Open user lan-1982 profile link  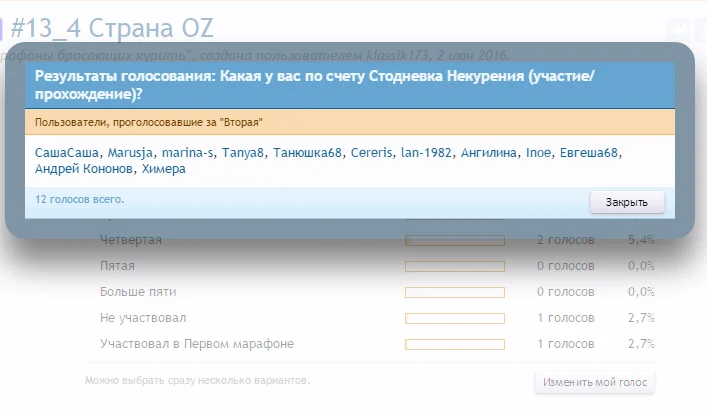426,153
